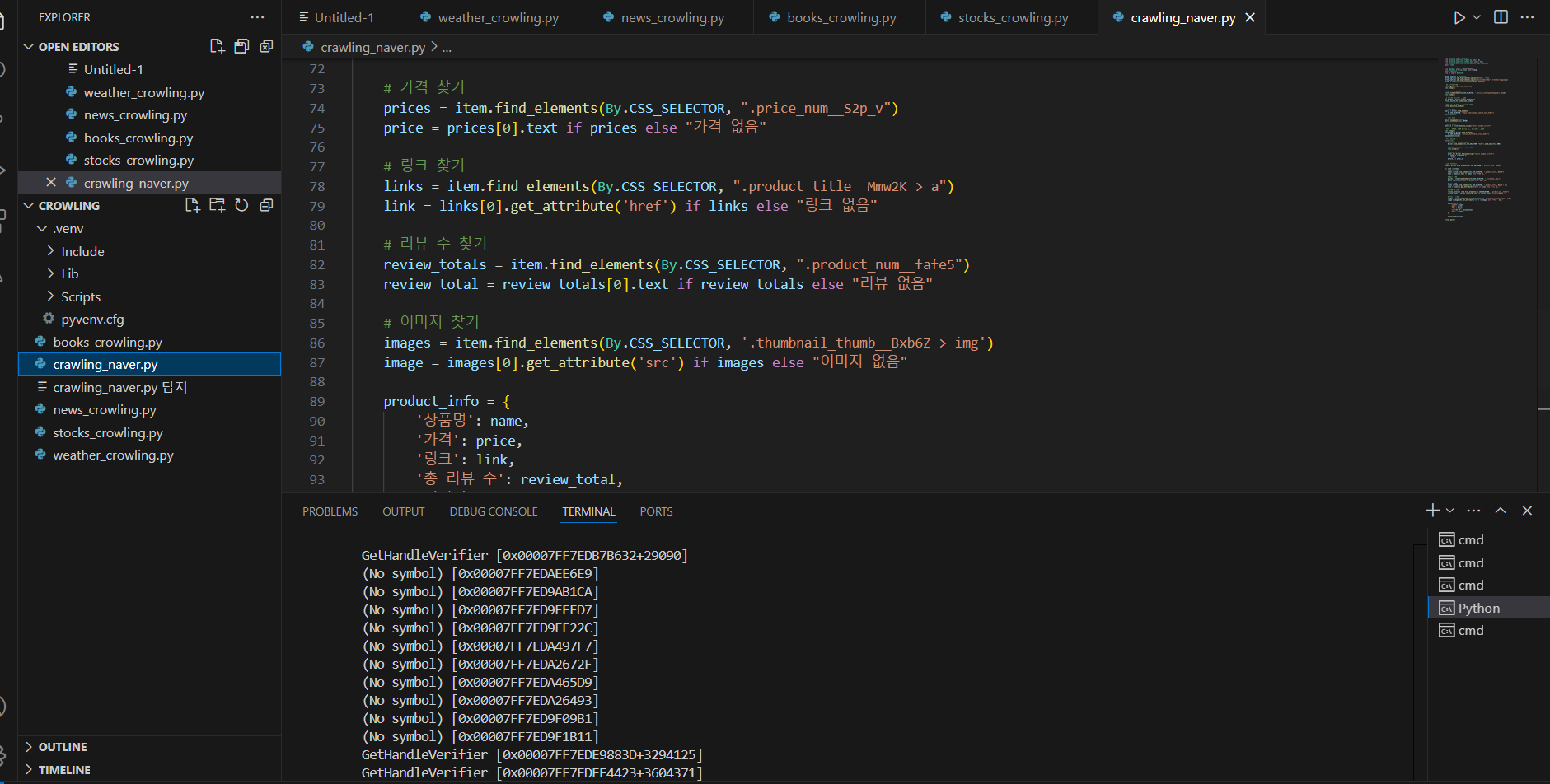Split the editor to the right
Screen dimensions: 1550x784
1501,17
